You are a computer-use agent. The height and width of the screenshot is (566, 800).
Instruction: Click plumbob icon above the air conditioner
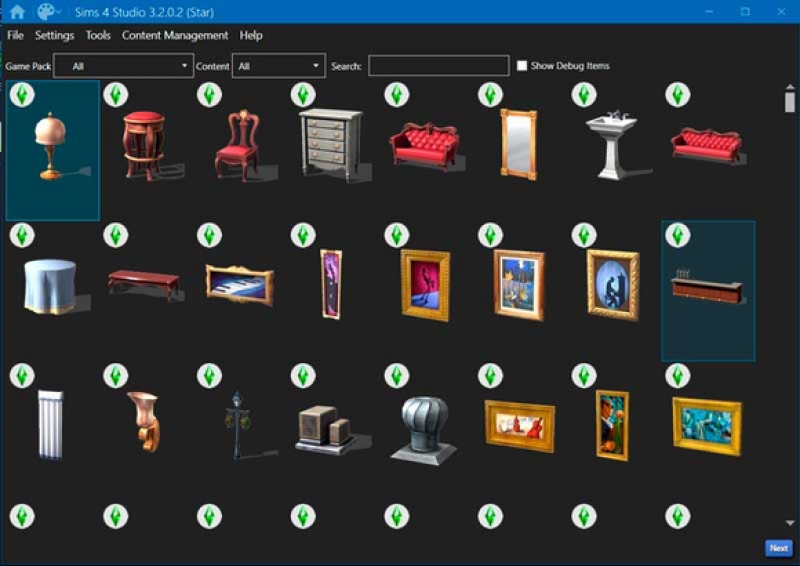coord(303,376)
